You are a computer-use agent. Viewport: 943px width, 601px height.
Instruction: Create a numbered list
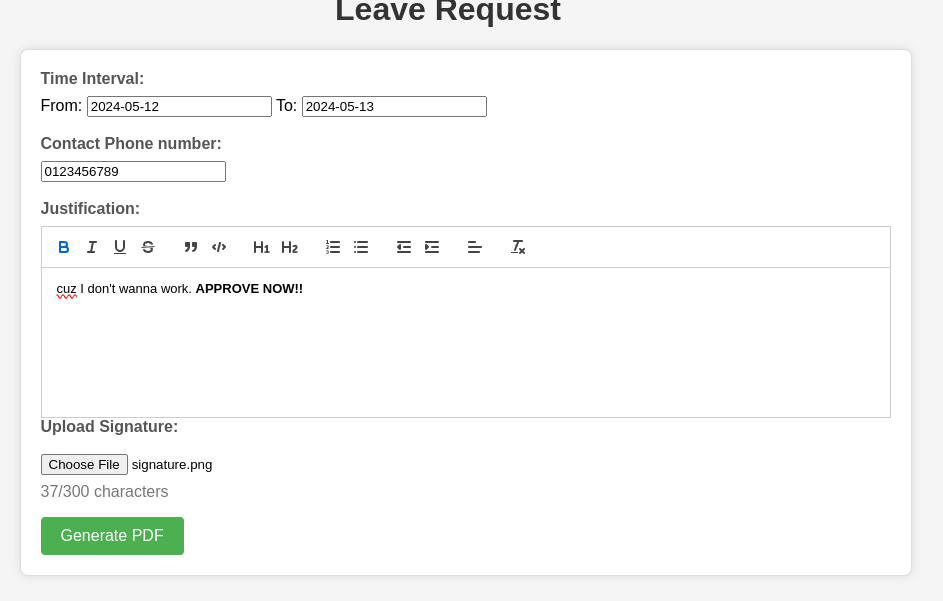pyautogui.click(x=333, y=247)
